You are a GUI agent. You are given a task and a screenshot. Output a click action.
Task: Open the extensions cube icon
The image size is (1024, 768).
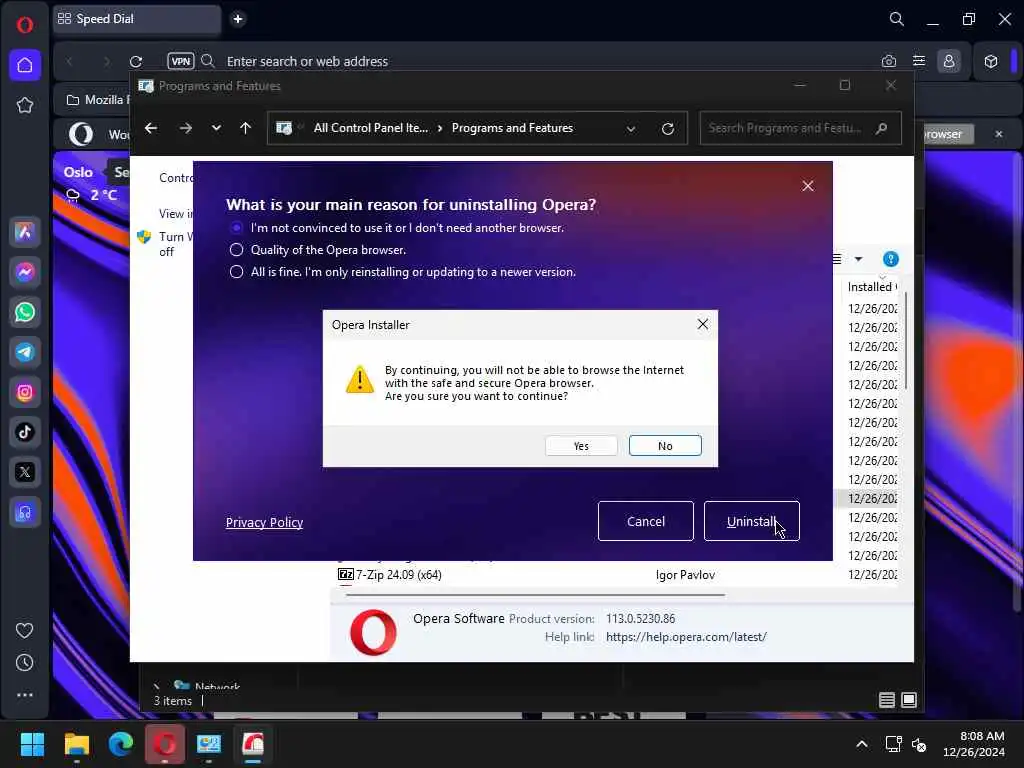point(991,61)
